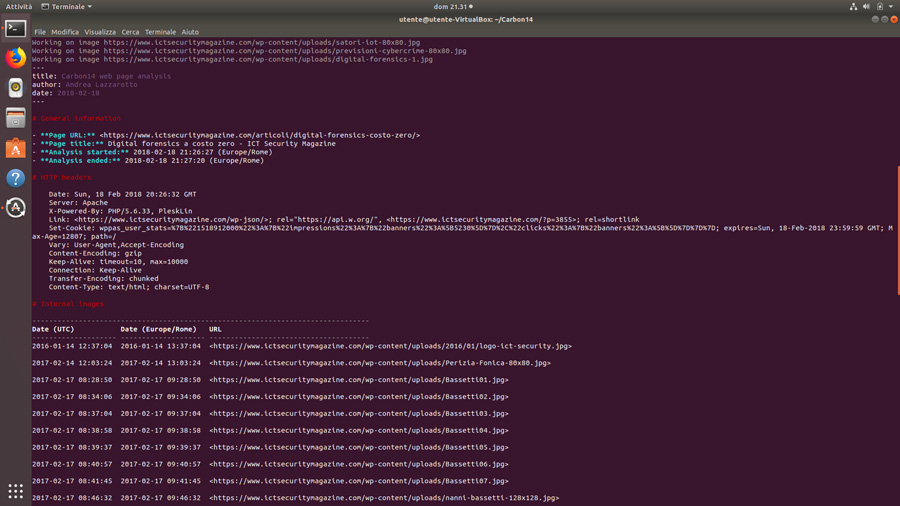The height and width of the screenshot is (506, 900).
Task: Click the previsioni-cybercrime-80x80.jpg URL line
Action: pyautogui.click(x=249, y=51)
